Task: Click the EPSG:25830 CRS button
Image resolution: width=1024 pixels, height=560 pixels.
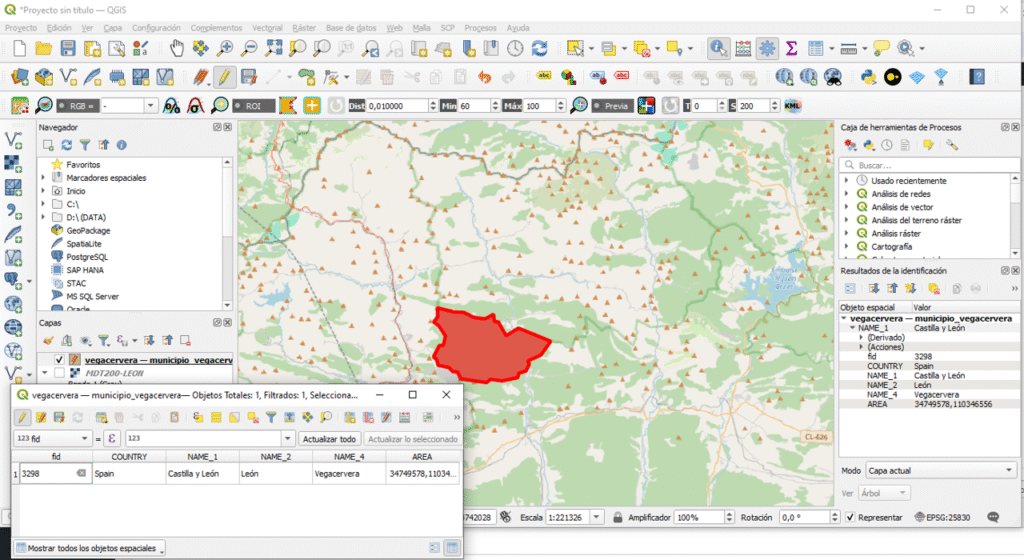Action: coord(943,517)
